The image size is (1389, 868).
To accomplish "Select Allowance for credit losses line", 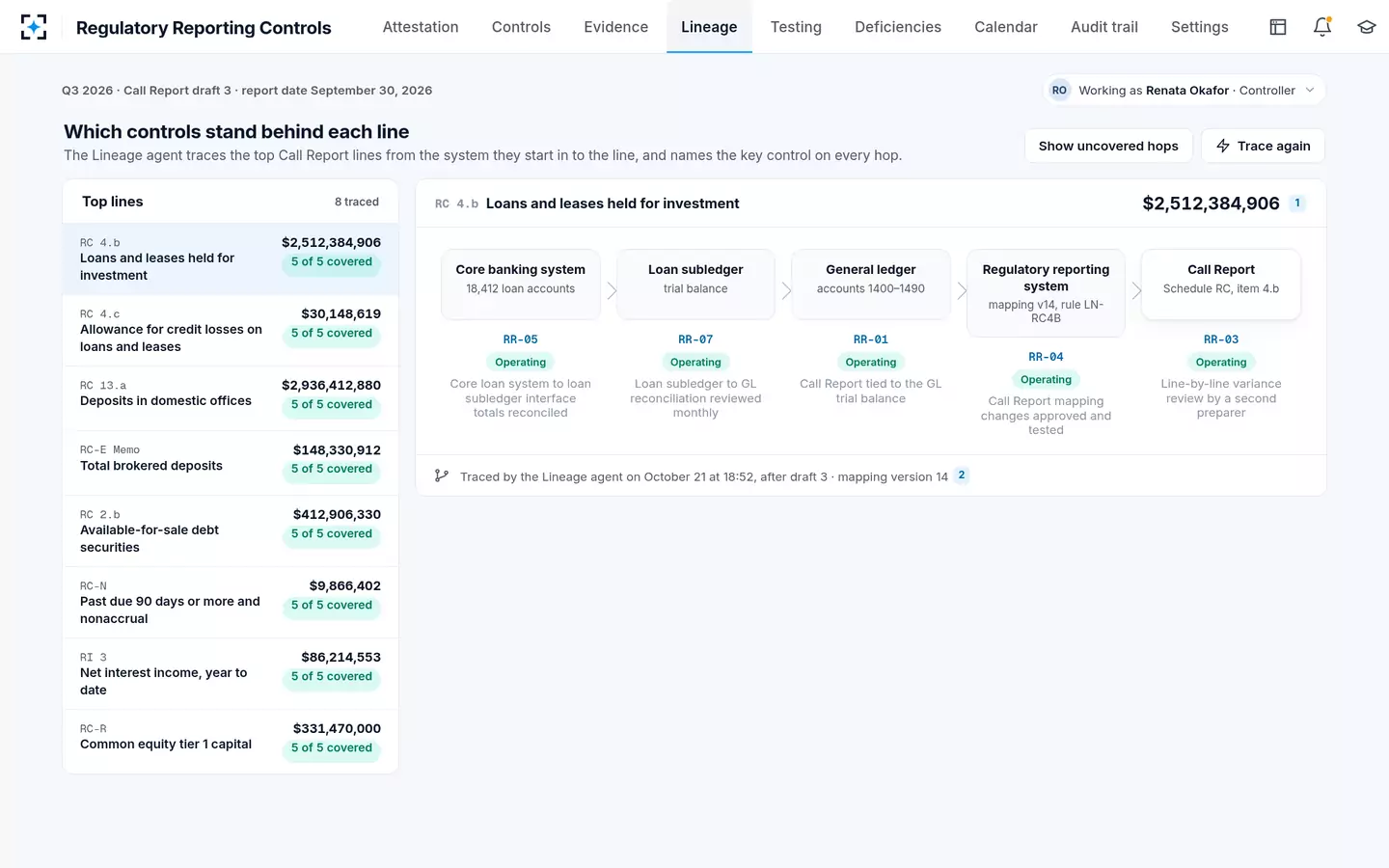I will (231, 331).
